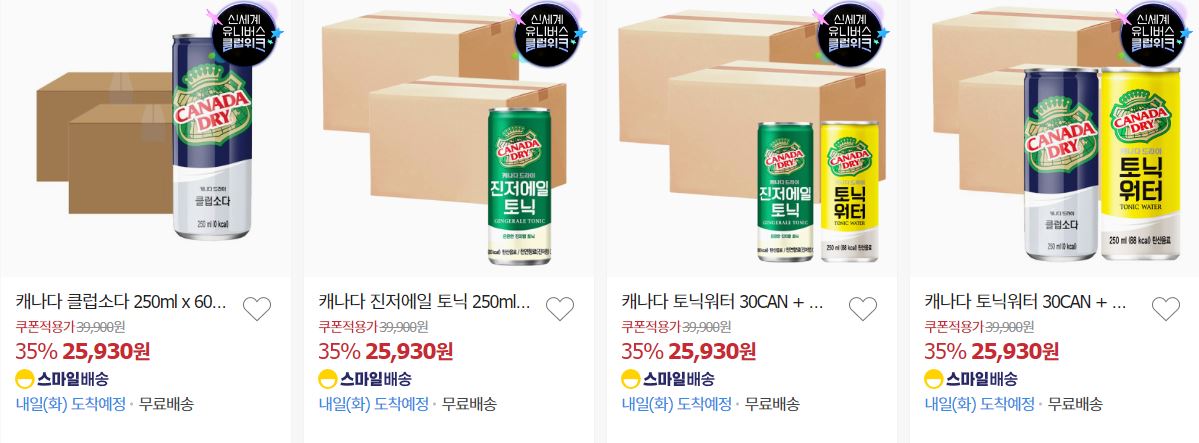Click the 클럽위크 badge on the third product image
This screenshot has width=1199, height=443.
pos(850,33)
